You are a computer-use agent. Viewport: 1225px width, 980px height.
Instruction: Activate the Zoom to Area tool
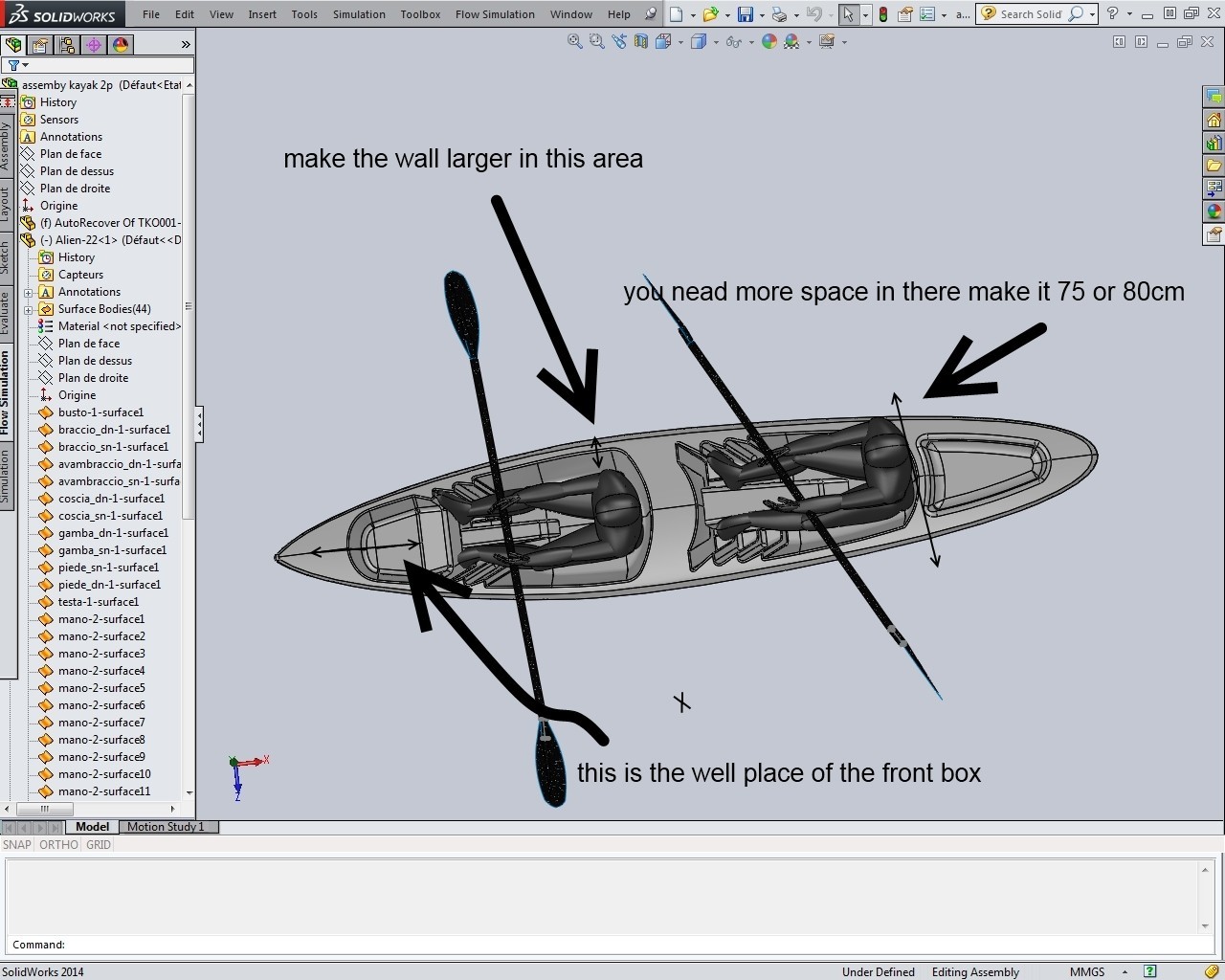595,41
